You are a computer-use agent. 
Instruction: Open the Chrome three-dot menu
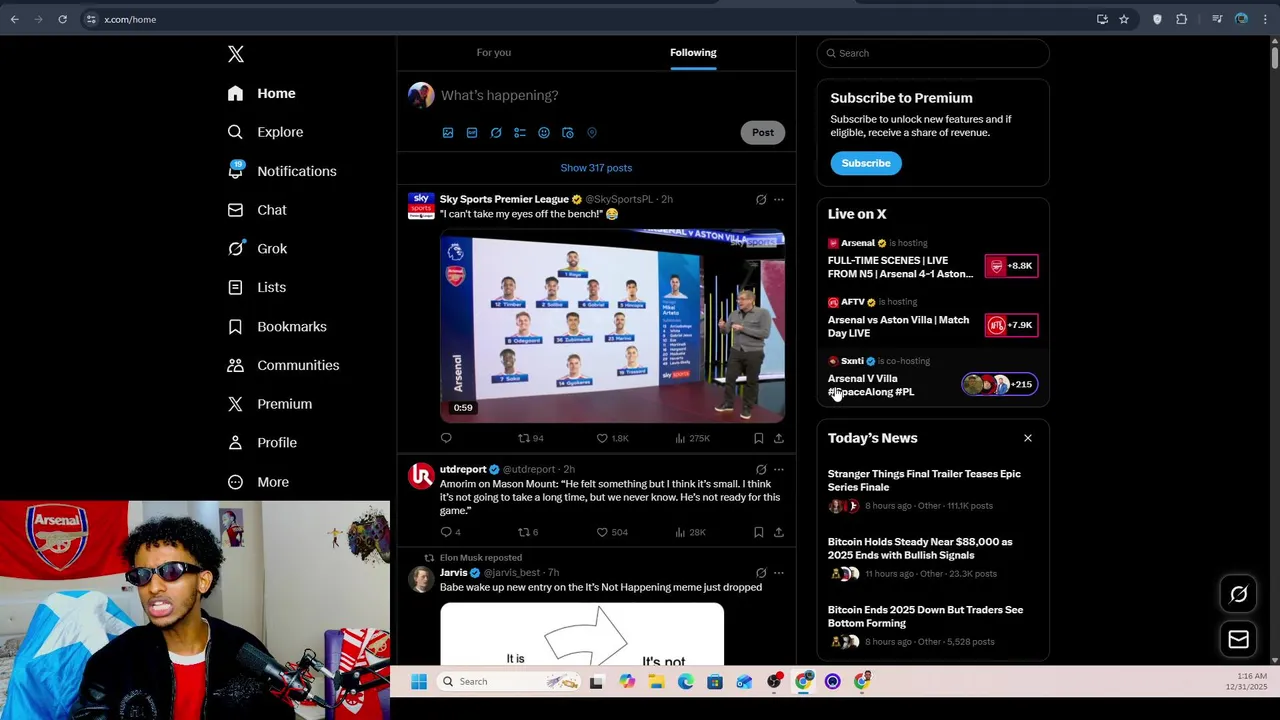[x=1265, y=19]
